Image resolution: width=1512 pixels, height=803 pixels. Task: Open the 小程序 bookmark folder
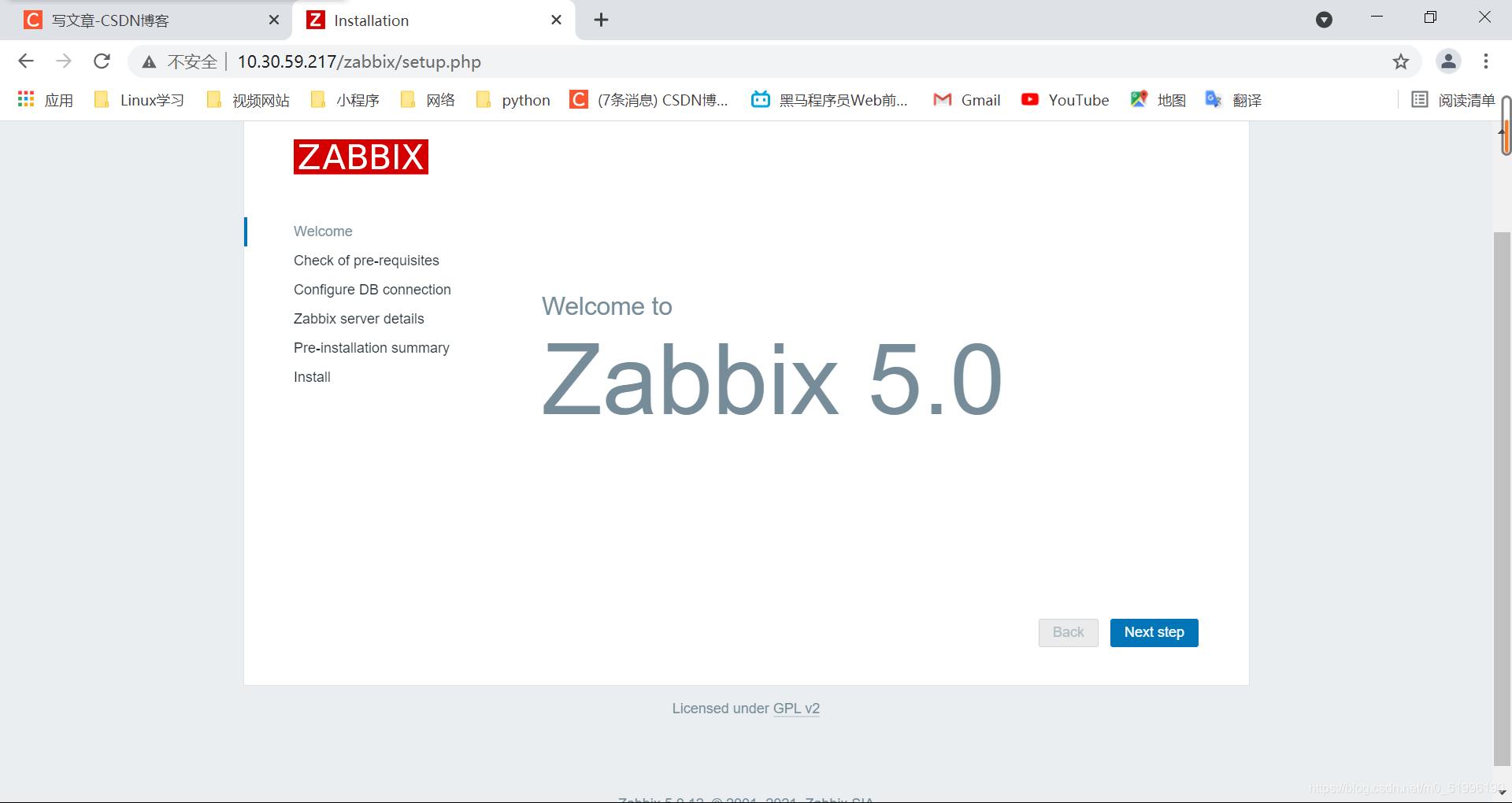tap(345, 100)
